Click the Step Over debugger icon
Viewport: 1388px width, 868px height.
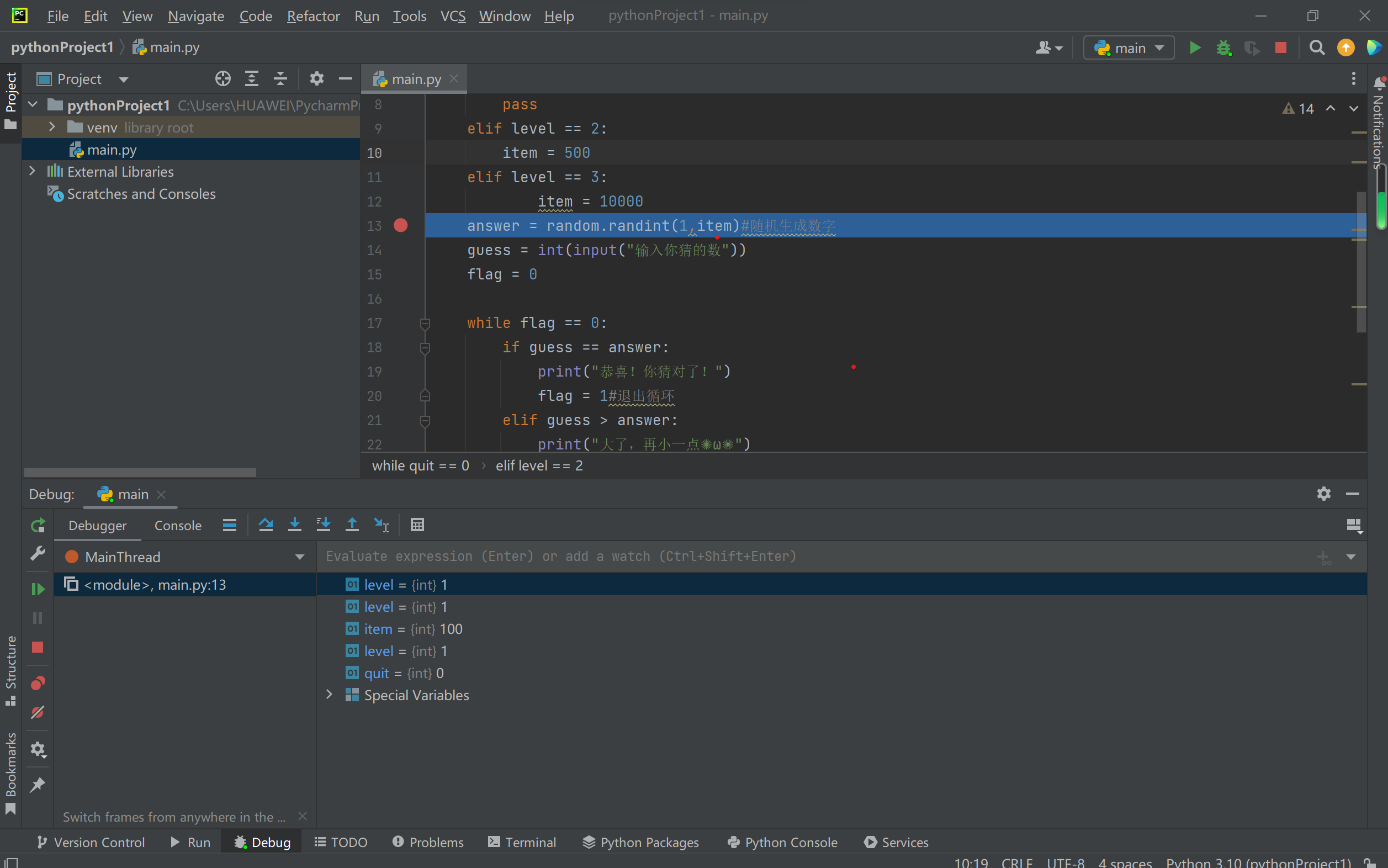tap(265, 525)
